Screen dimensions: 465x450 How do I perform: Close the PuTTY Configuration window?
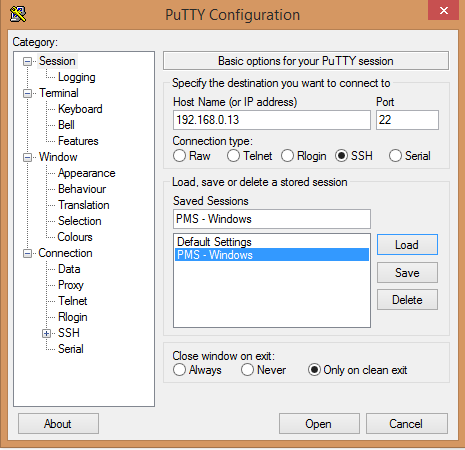(x=444, y=10)
